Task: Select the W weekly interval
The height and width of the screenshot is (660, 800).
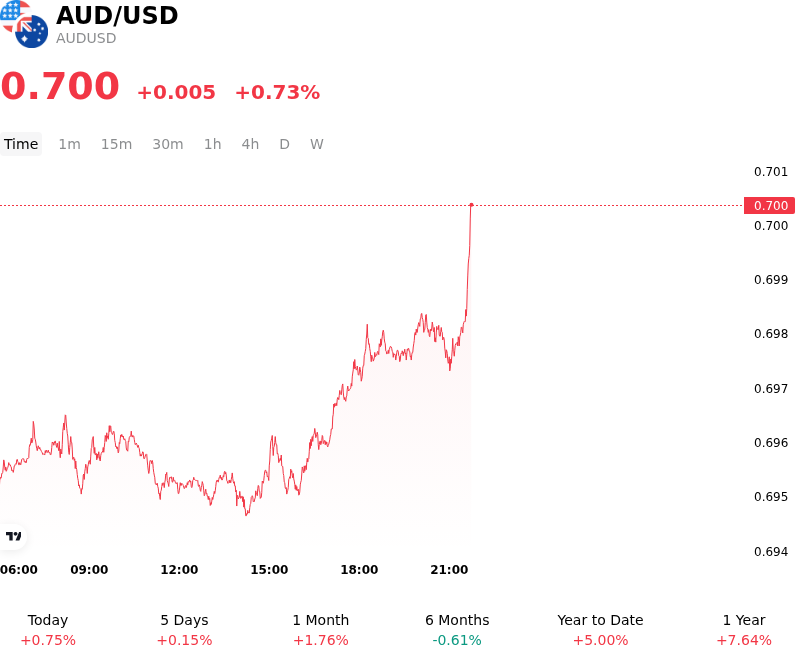Action: click(317, 144)
